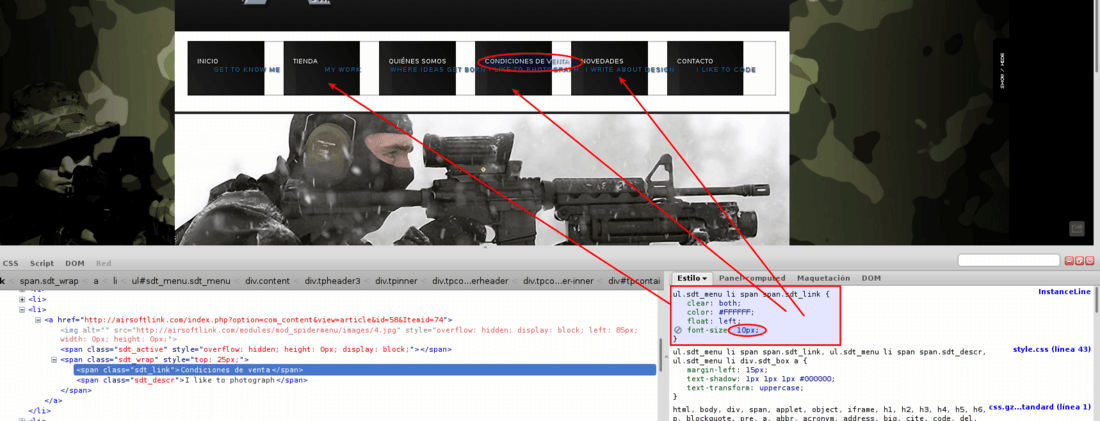
Task: Click the ul.sdt_menu li span span.sdt_link selector
Action: tap(749, 294)
